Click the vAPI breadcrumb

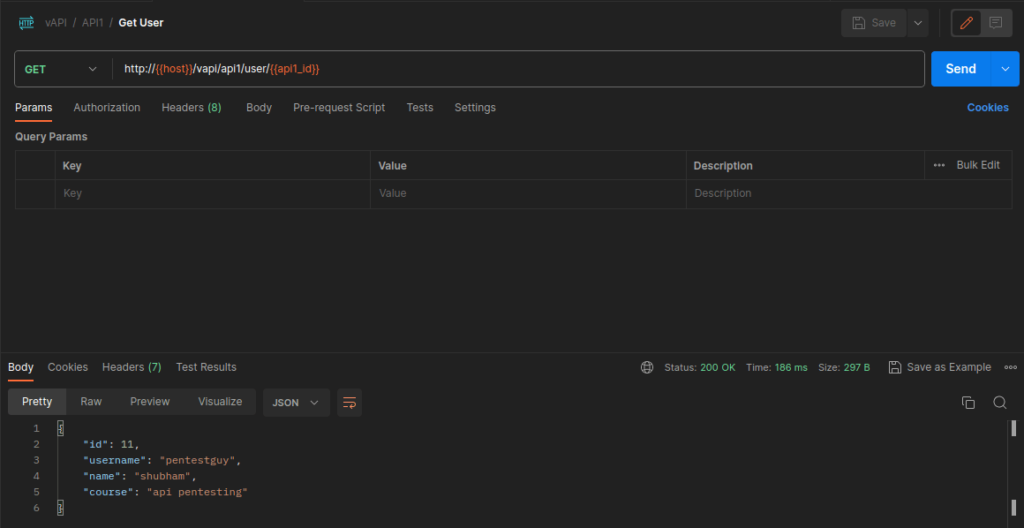click(x=56, y=23)
